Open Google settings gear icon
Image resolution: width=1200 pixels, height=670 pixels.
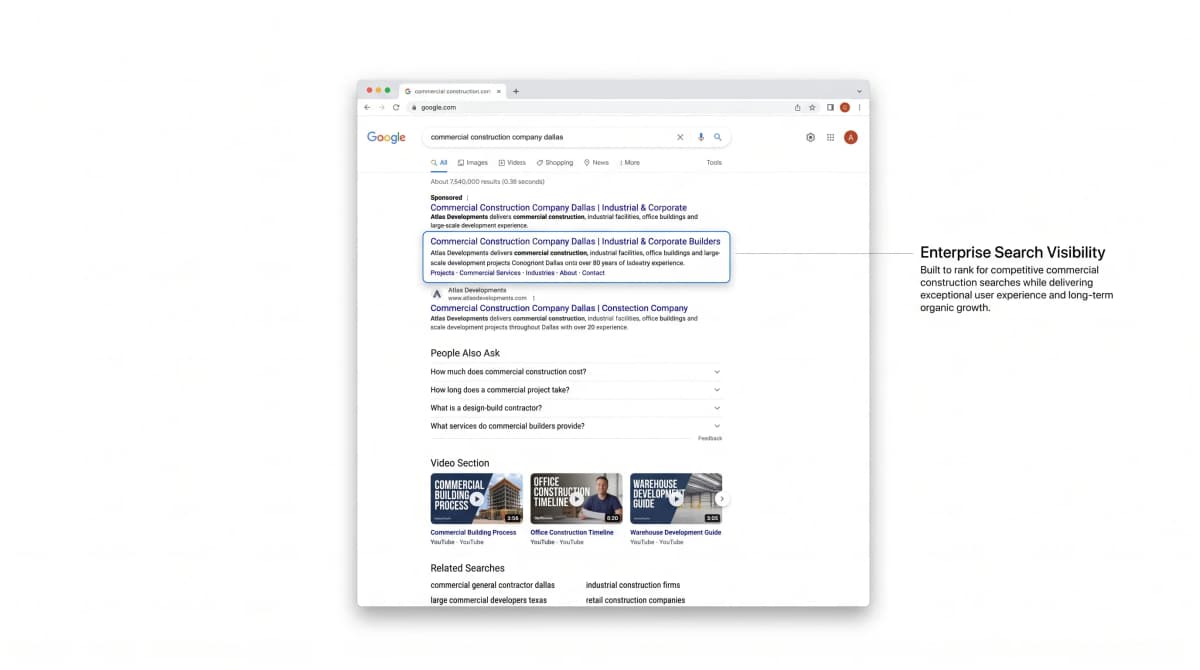pyautogui.click(x=811, y=137)
